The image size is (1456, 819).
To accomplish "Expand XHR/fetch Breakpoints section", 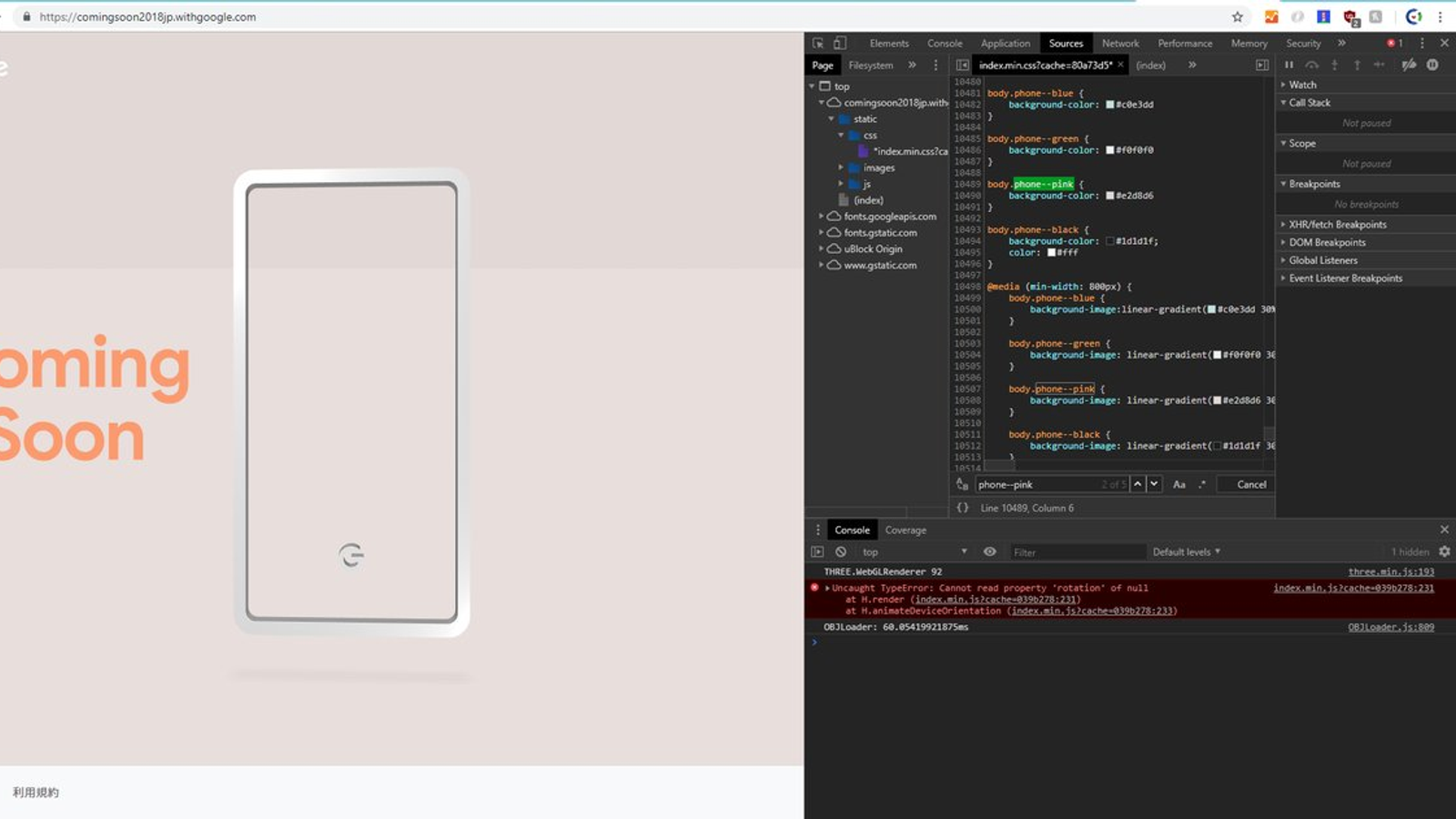I will 1366,224.
